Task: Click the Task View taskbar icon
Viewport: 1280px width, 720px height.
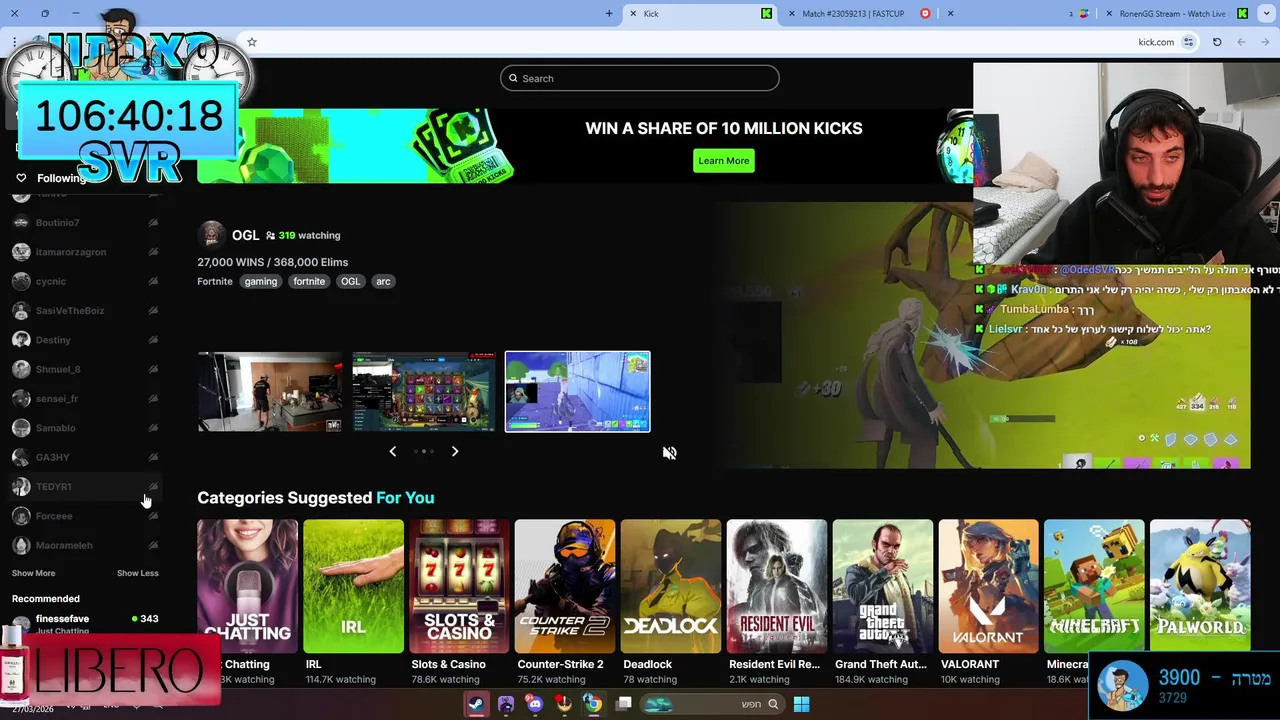Action: click(623, 704)
